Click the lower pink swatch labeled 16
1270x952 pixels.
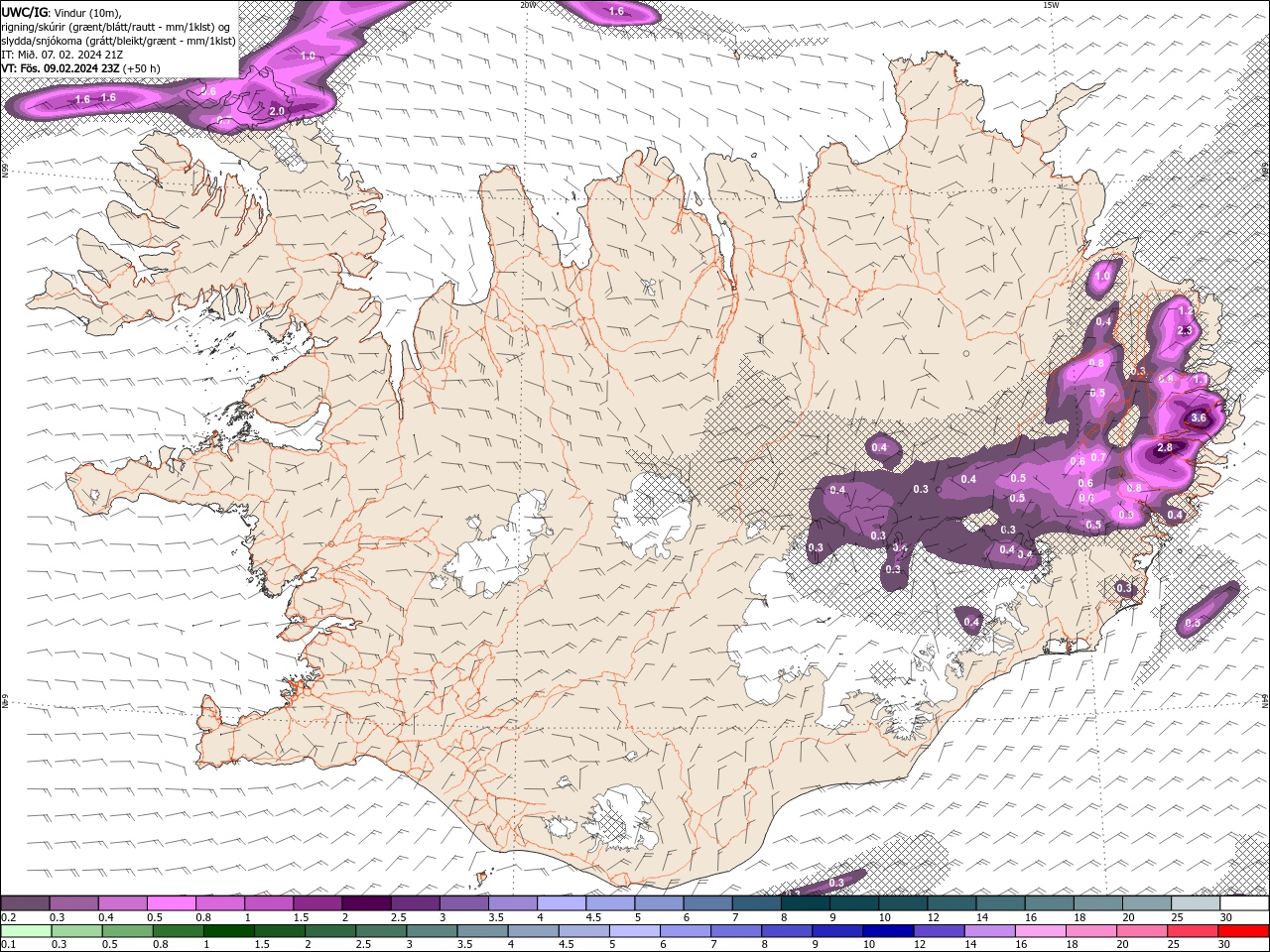tap(1040, 931)
